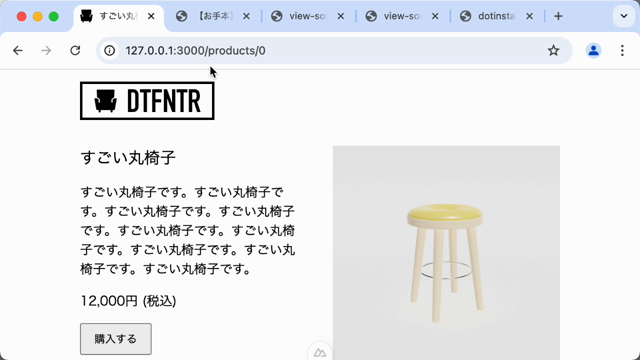640x360 pixels.
Task: Click the green window zoom button
Action: [53, 16]
